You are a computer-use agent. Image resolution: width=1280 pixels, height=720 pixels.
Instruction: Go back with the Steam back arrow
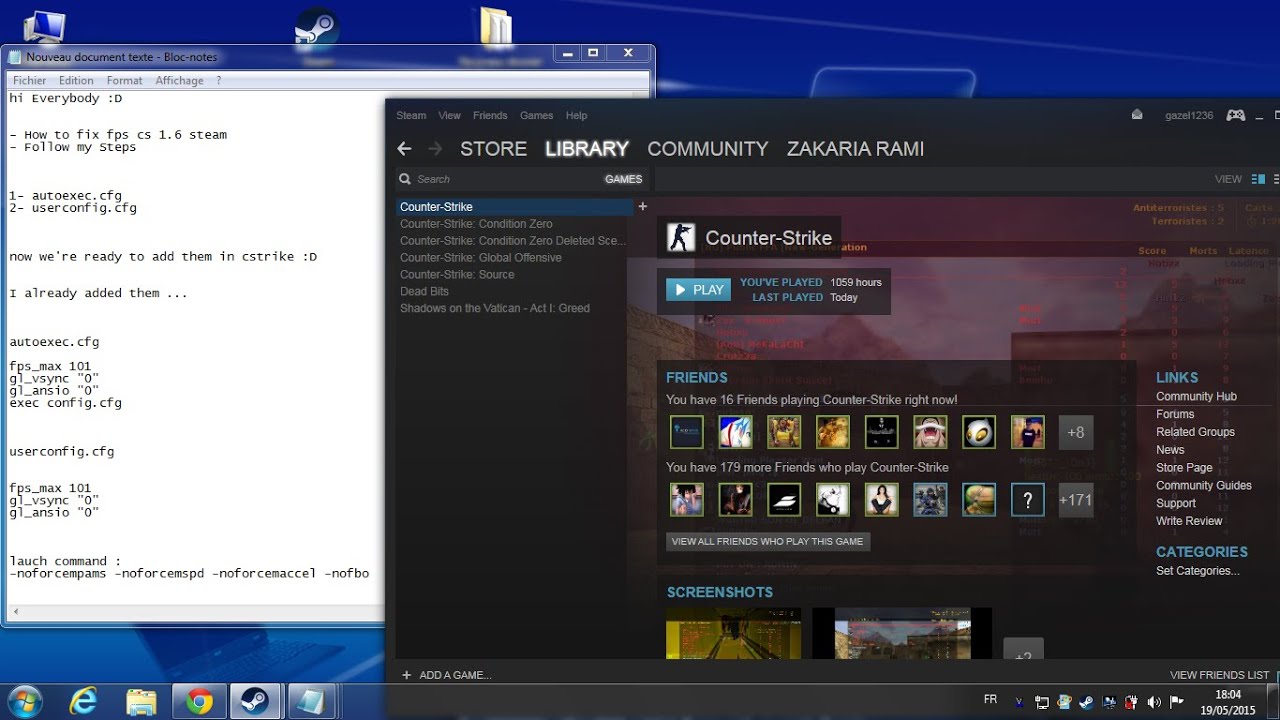pos(404,149)
